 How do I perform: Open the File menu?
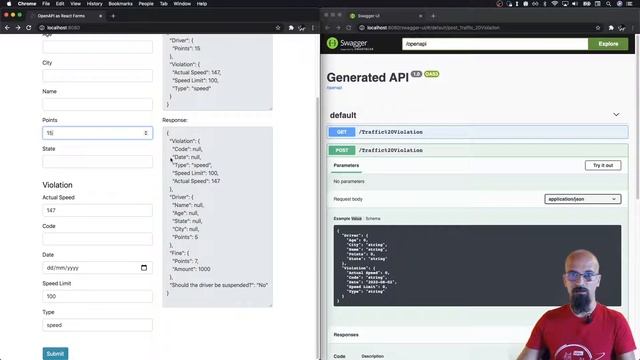(x=46, y=4)
